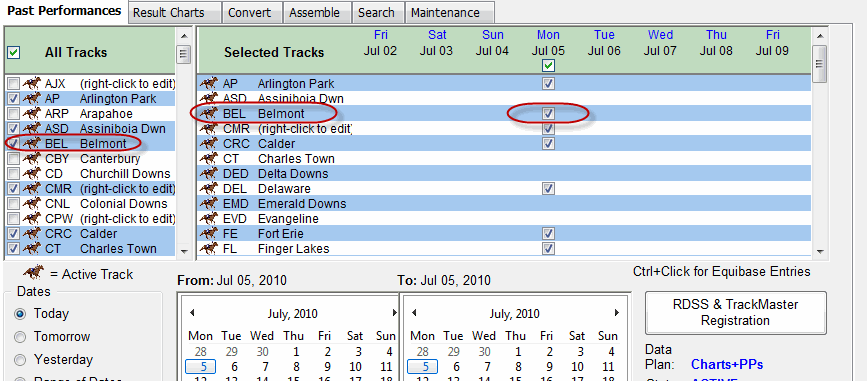Click horse icon beside EVD Evangeline

(x=208, y=218)
